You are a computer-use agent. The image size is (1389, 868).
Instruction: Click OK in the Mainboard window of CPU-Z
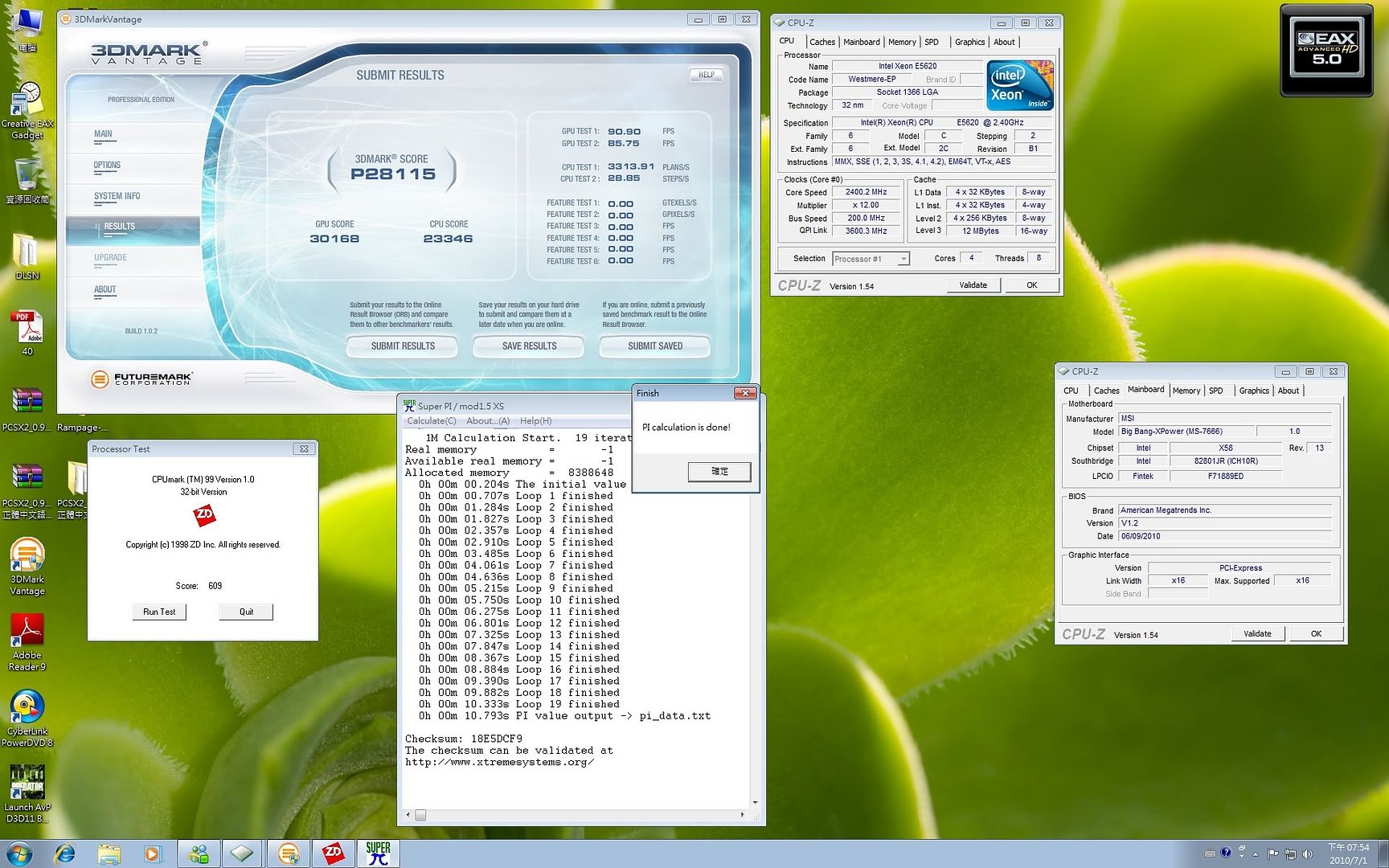point(1316,634)
